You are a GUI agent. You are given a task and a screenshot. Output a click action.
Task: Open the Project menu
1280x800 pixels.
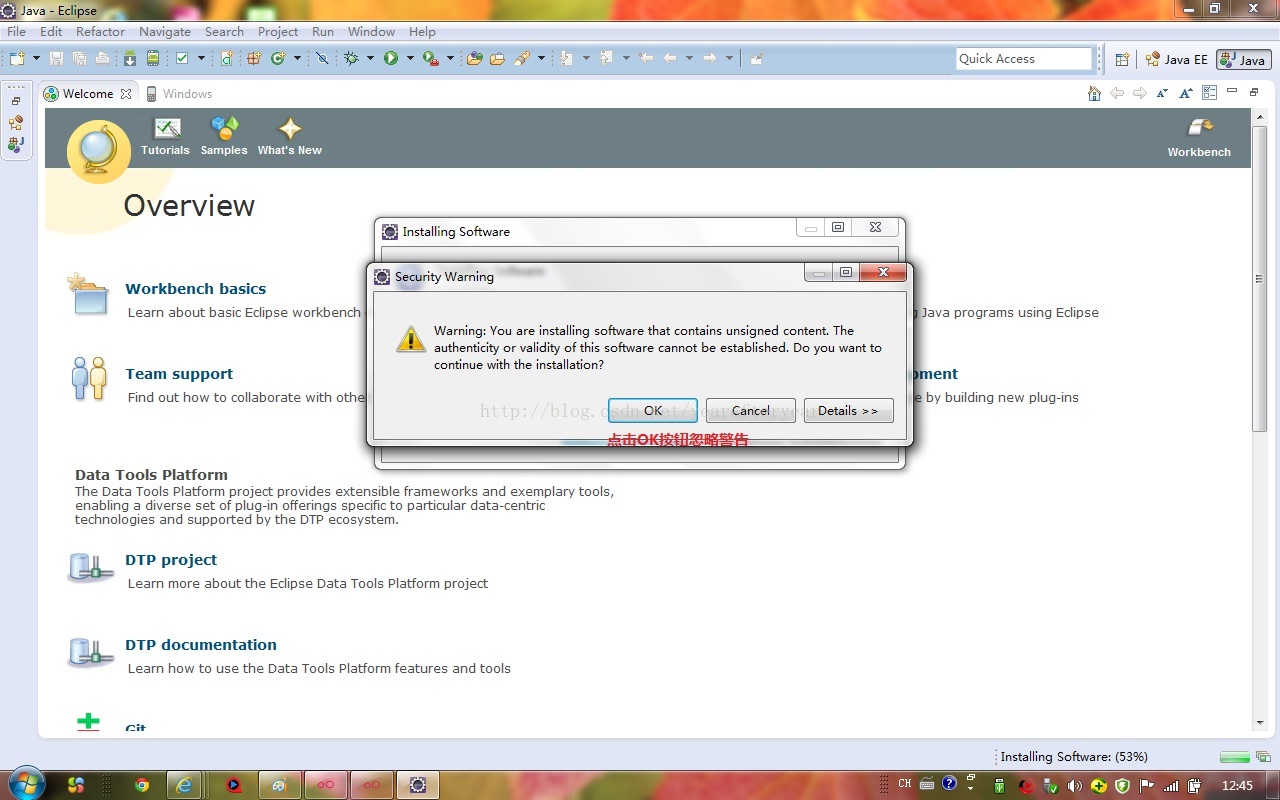(x=278, y=31)
